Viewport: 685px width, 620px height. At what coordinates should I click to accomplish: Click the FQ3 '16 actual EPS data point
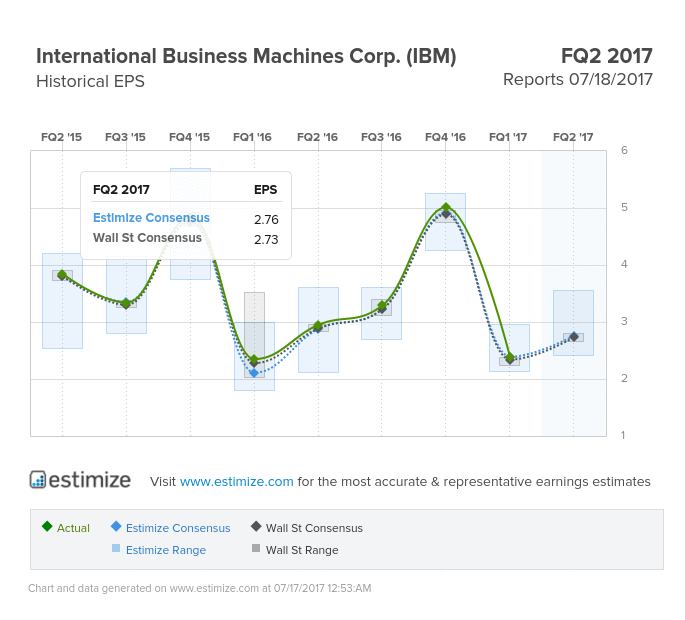[382, 305]
